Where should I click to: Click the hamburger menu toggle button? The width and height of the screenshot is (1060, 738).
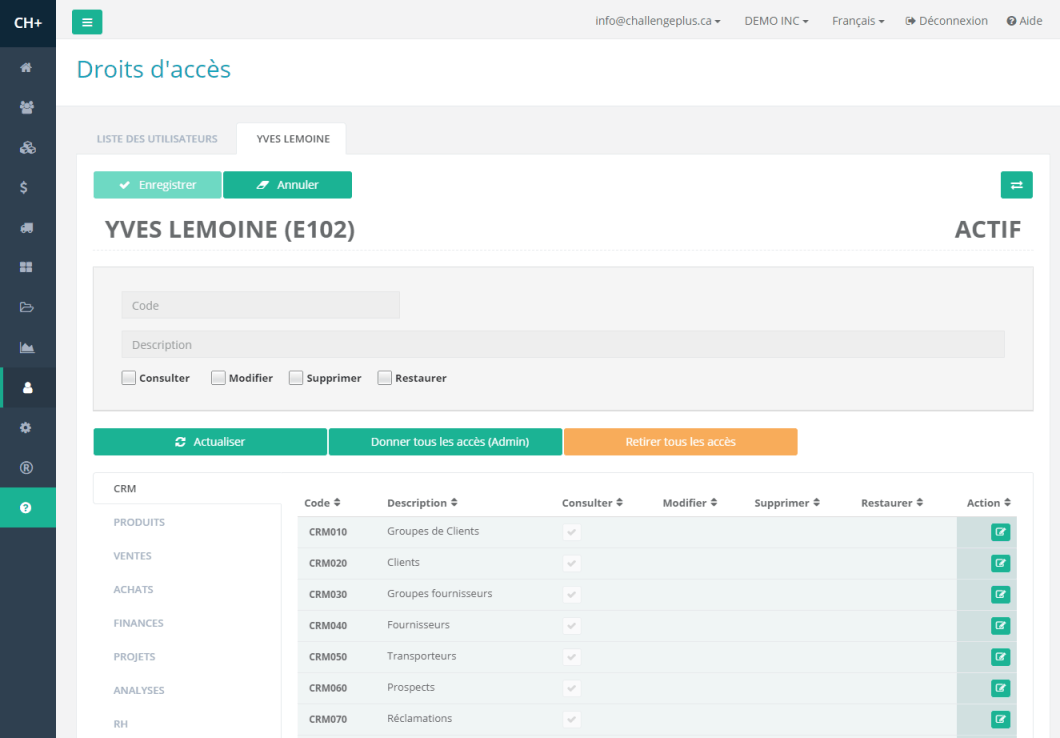click(x=87, y=21)
